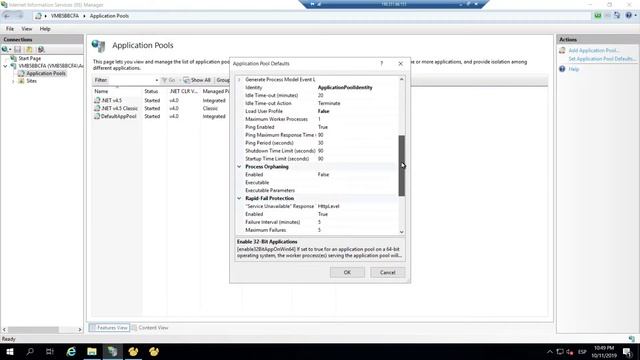Show hidden system tray icons
This screenshot has width=640, height=360.
(x=550, y=351)
